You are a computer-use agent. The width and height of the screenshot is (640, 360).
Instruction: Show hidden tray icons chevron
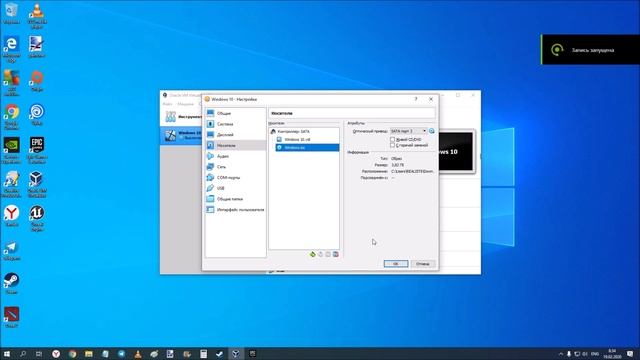click(x=561, y=354)
